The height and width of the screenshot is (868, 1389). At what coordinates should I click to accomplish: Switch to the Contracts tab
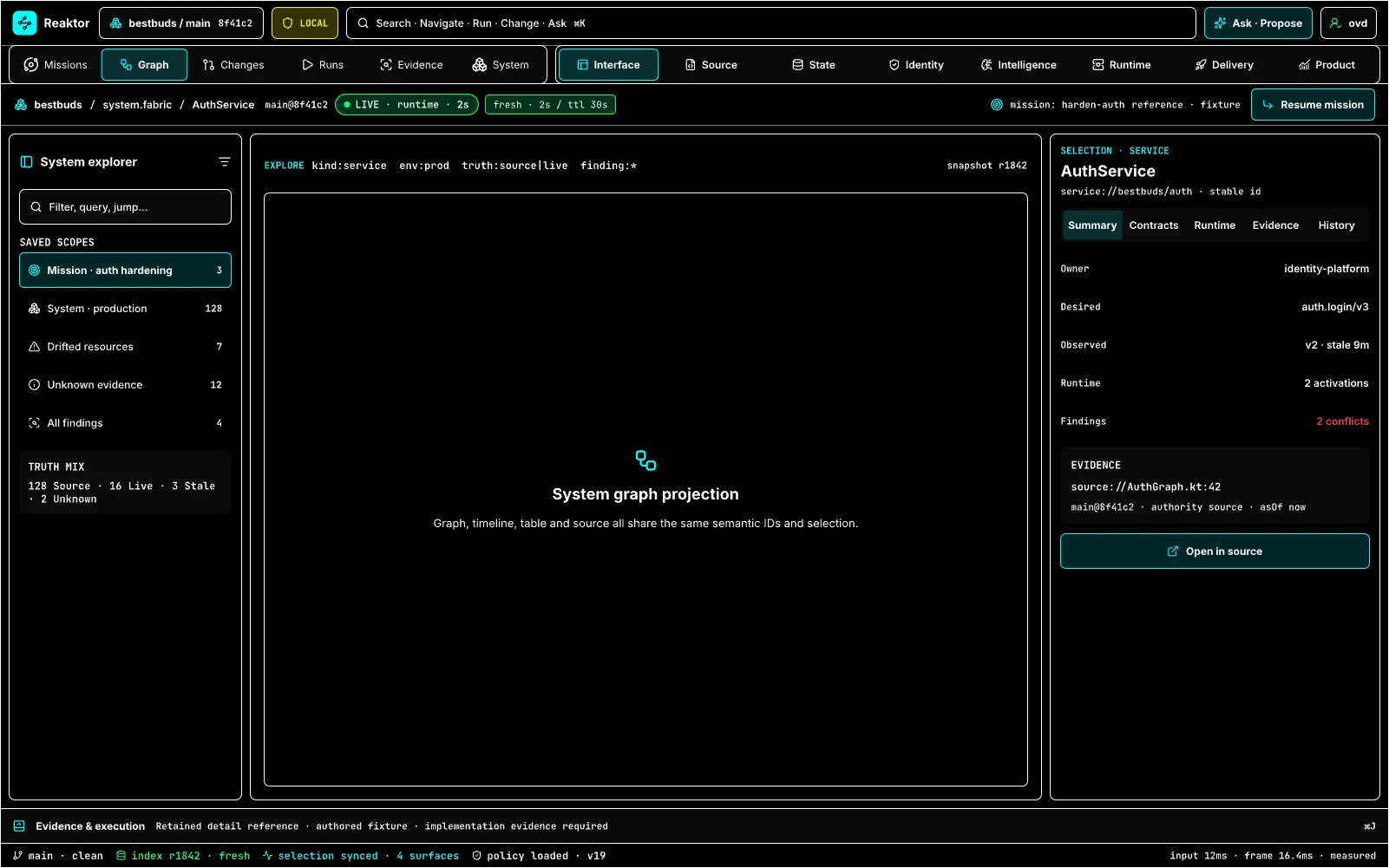click(1153, 225)
